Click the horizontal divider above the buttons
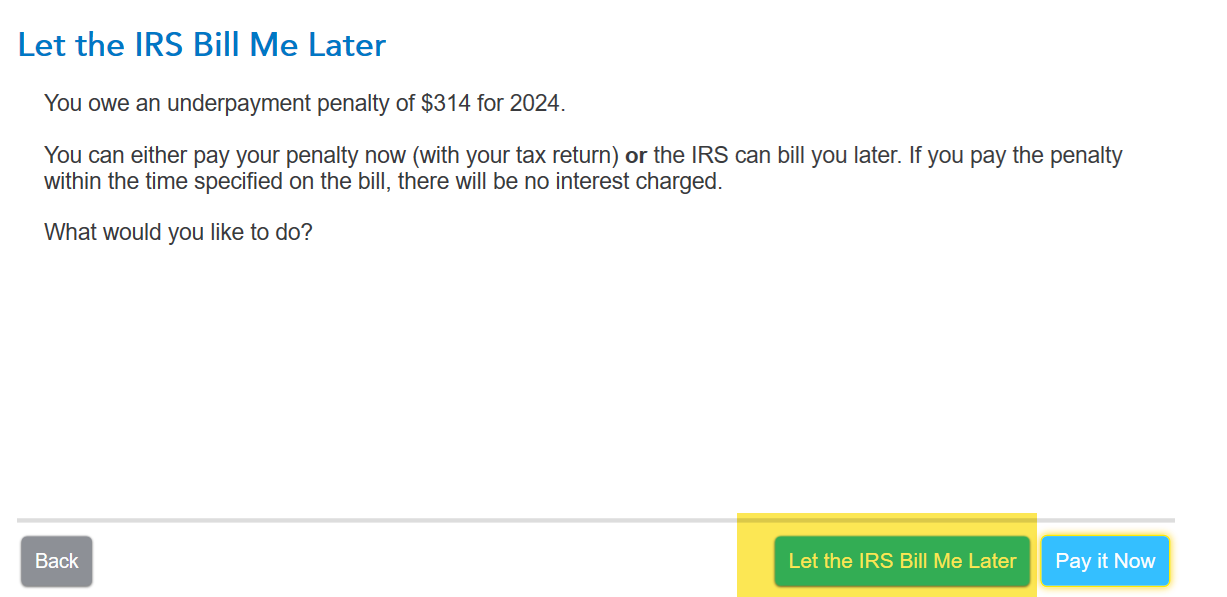Screen dimensions: 1227x597 coord(596,520)
